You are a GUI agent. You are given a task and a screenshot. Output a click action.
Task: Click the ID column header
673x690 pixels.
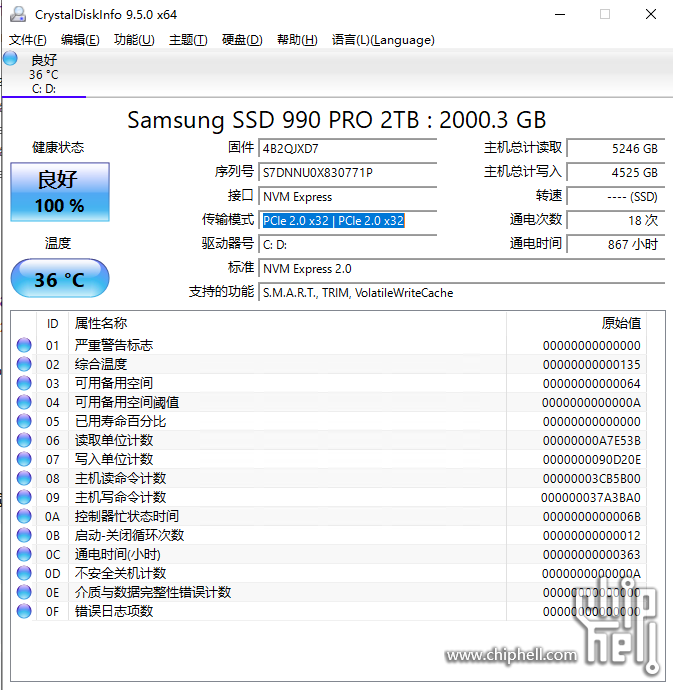[52, 324]
